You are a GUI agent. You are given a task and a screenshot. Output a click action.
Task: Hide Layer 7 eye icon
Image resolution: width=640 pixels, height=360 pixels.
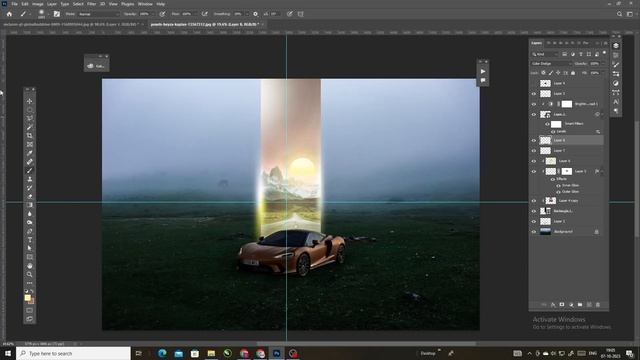(533, 151)
